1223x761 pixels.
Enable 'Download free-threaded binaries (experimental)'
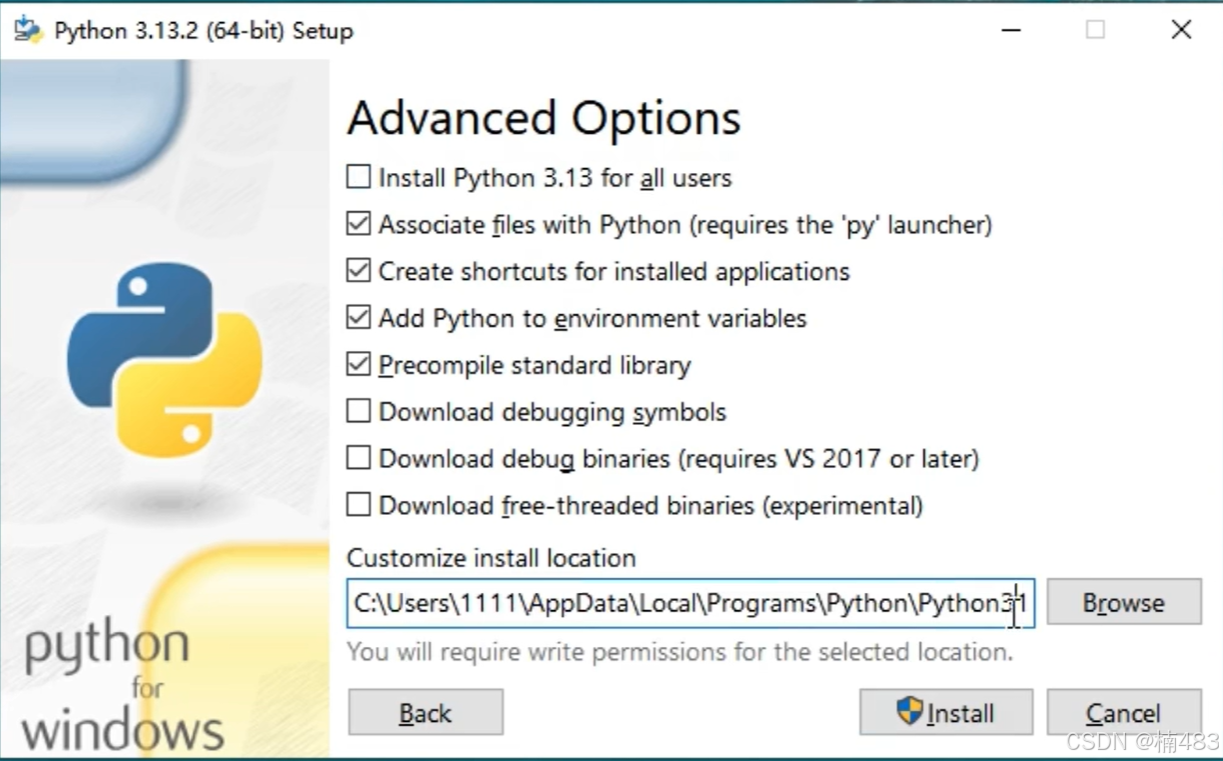357,504
